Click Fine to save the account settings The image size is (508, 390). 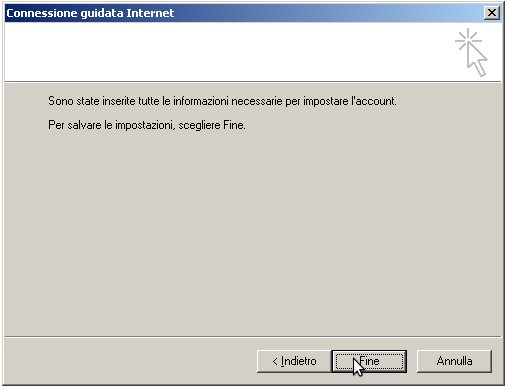(x=369, y=361)
